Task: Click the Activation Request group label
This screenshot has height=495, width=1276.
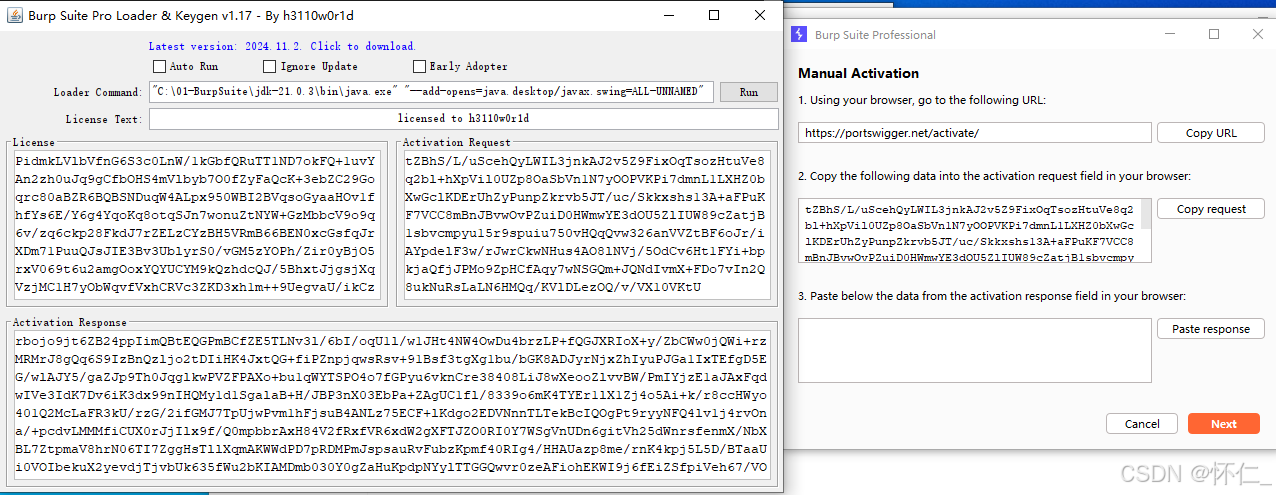Action: [x=456, y=143]
